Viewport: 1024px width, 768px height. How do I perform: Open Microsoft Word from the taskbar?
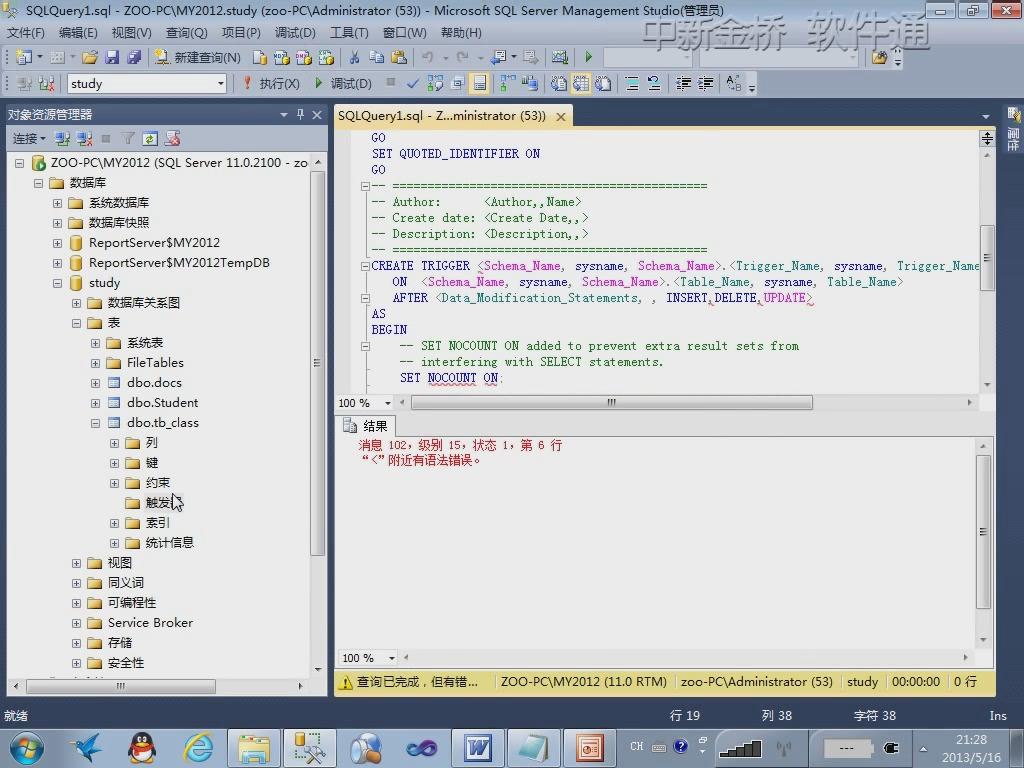(x=477, y=748)
